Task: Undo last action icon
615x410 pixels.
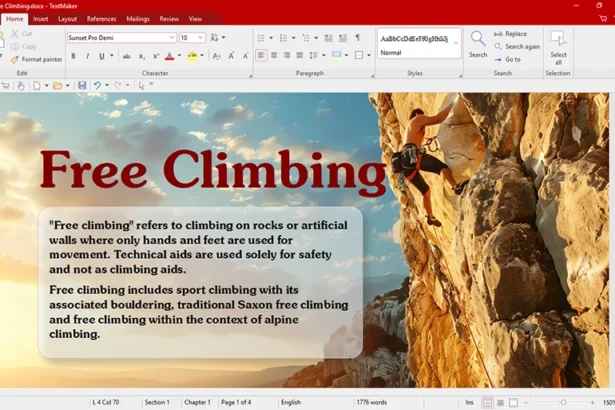Action: point(97,85)
